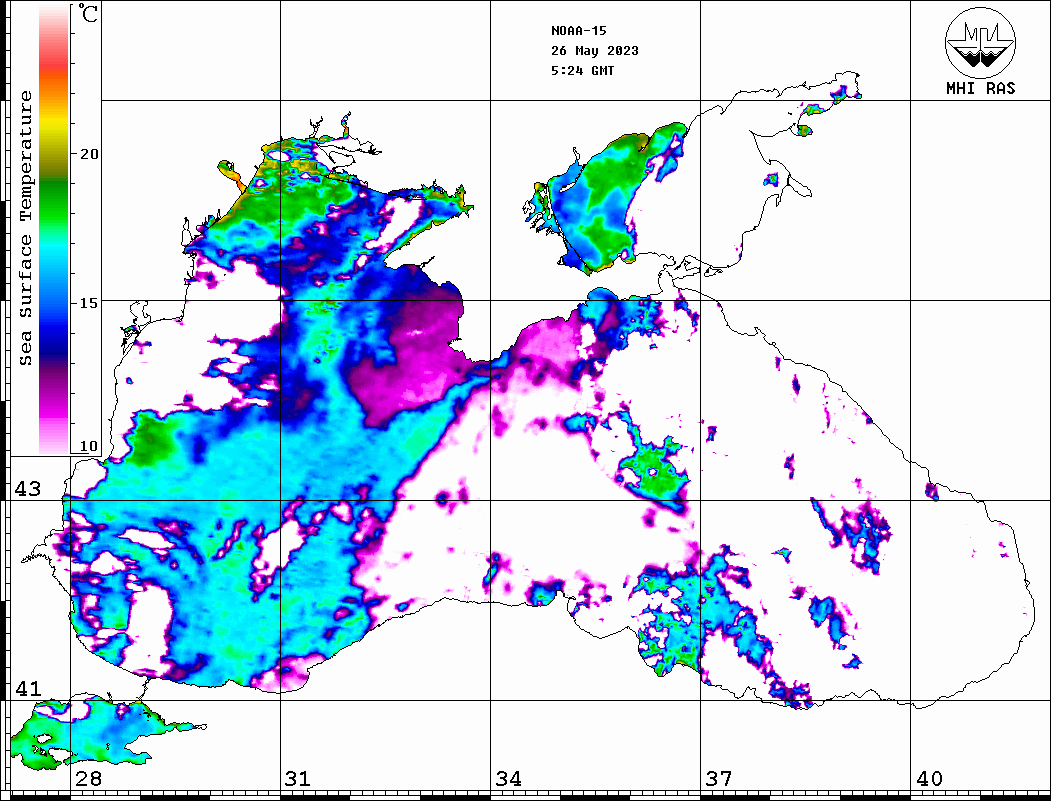Click the NOAA-15 satellite label
Image resolution: width=1051 pixels, height=801 pixels.
[578, 31]
